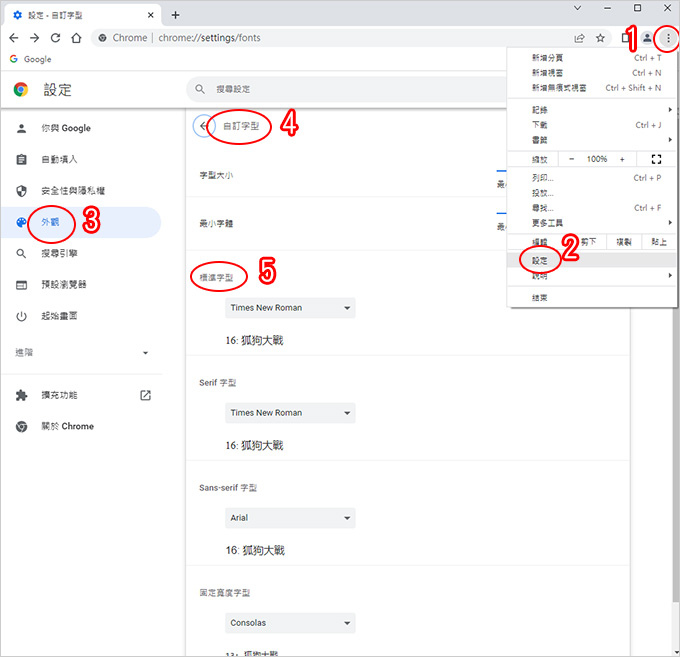Reload the page with refresh icon
Screen dimensions: 680x657
point(56,38)
